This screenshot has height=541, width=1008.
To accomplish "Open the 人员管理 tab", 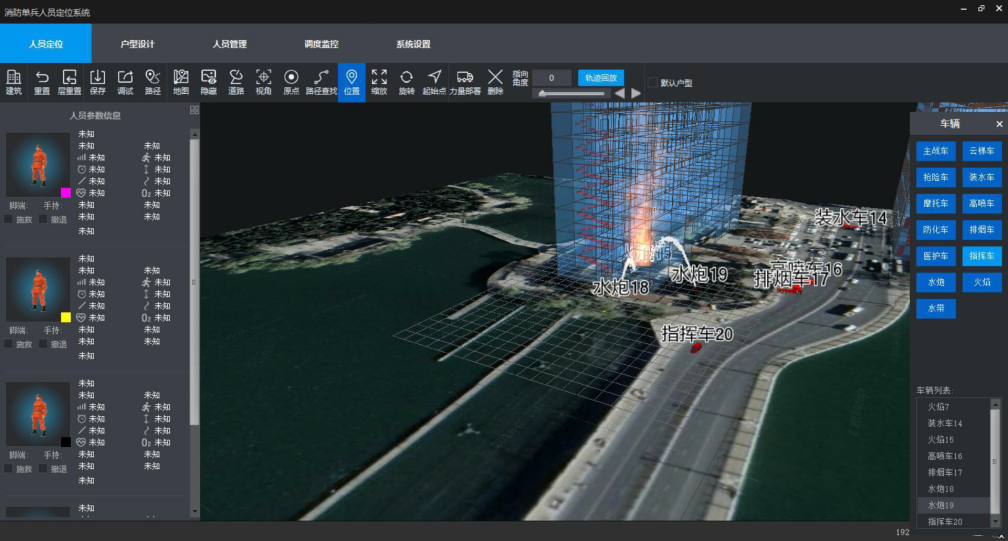I will click(230, 44).
